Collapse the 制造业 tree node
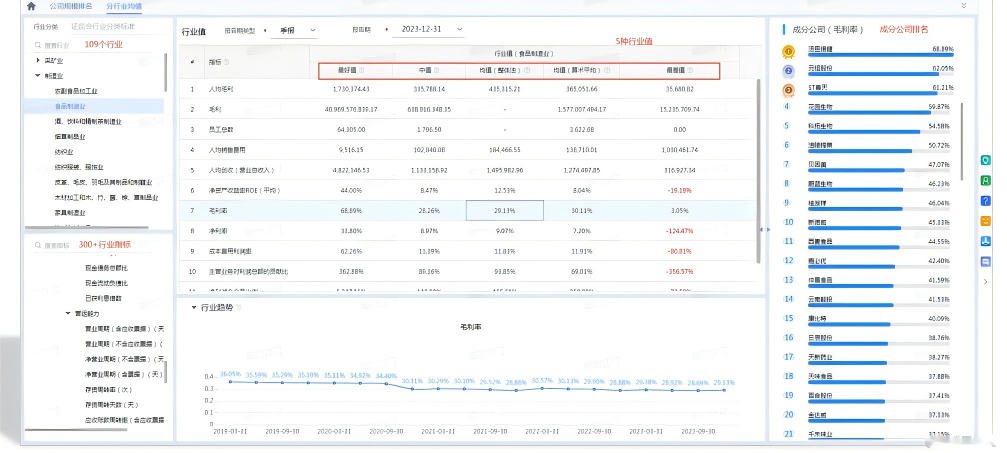 [x=36, y=75]
